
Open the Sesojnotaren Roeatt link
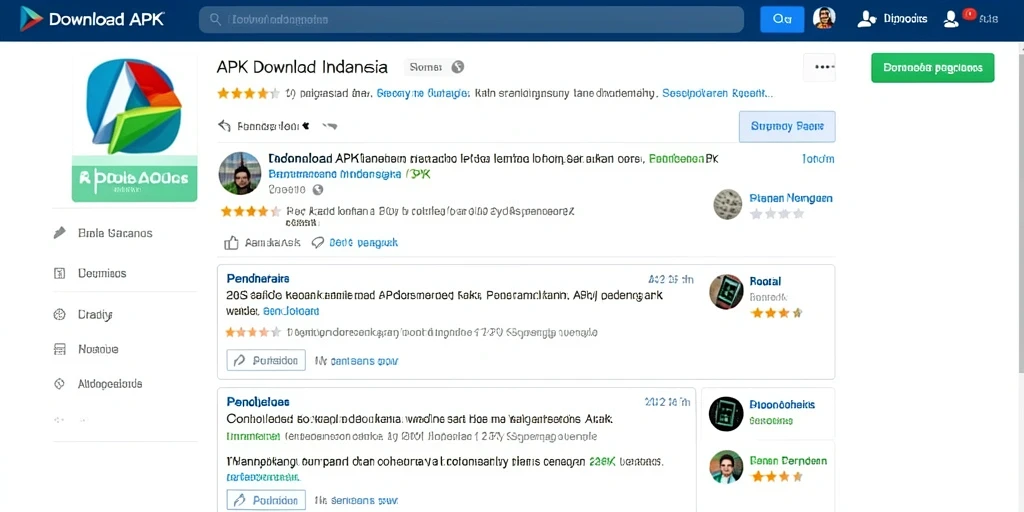(717, 93)
